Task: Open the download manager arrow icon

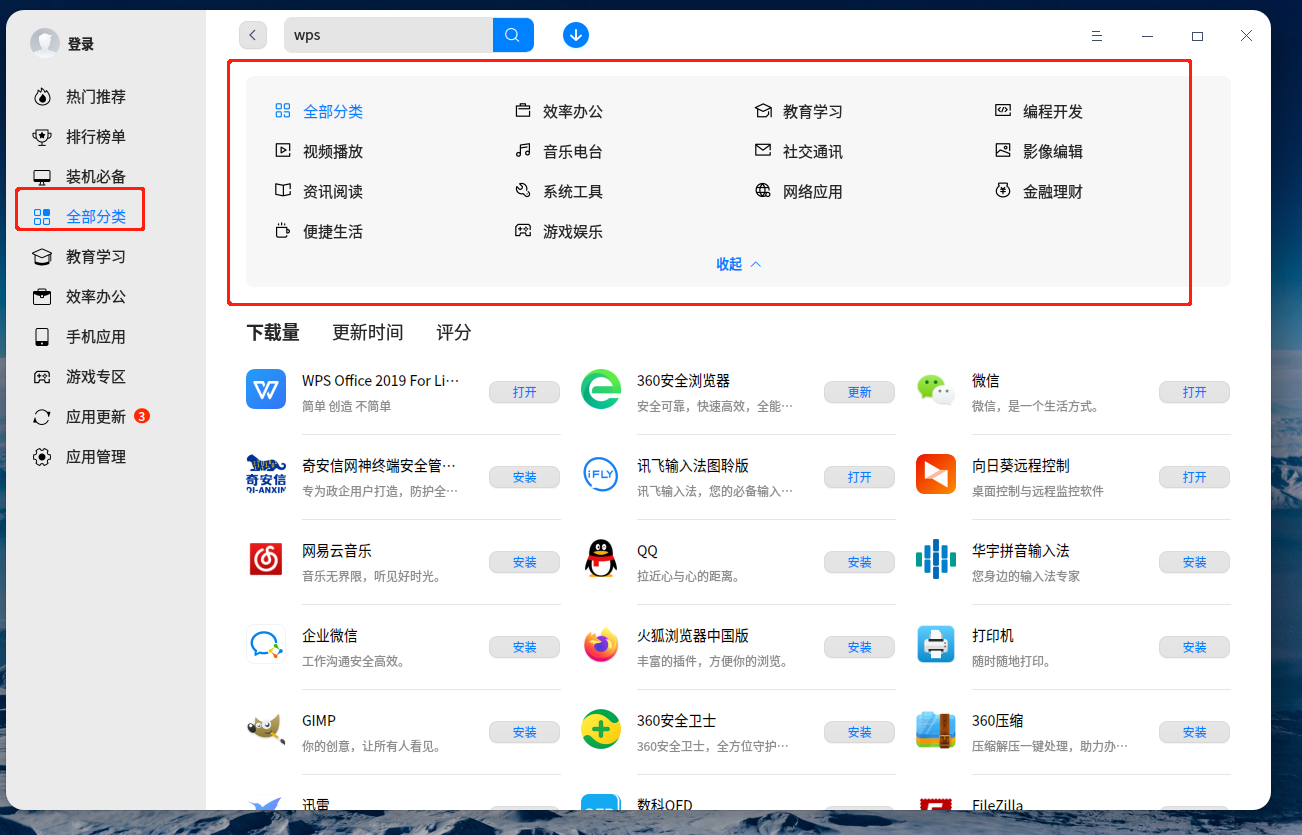Action: (x=576, y=35)
